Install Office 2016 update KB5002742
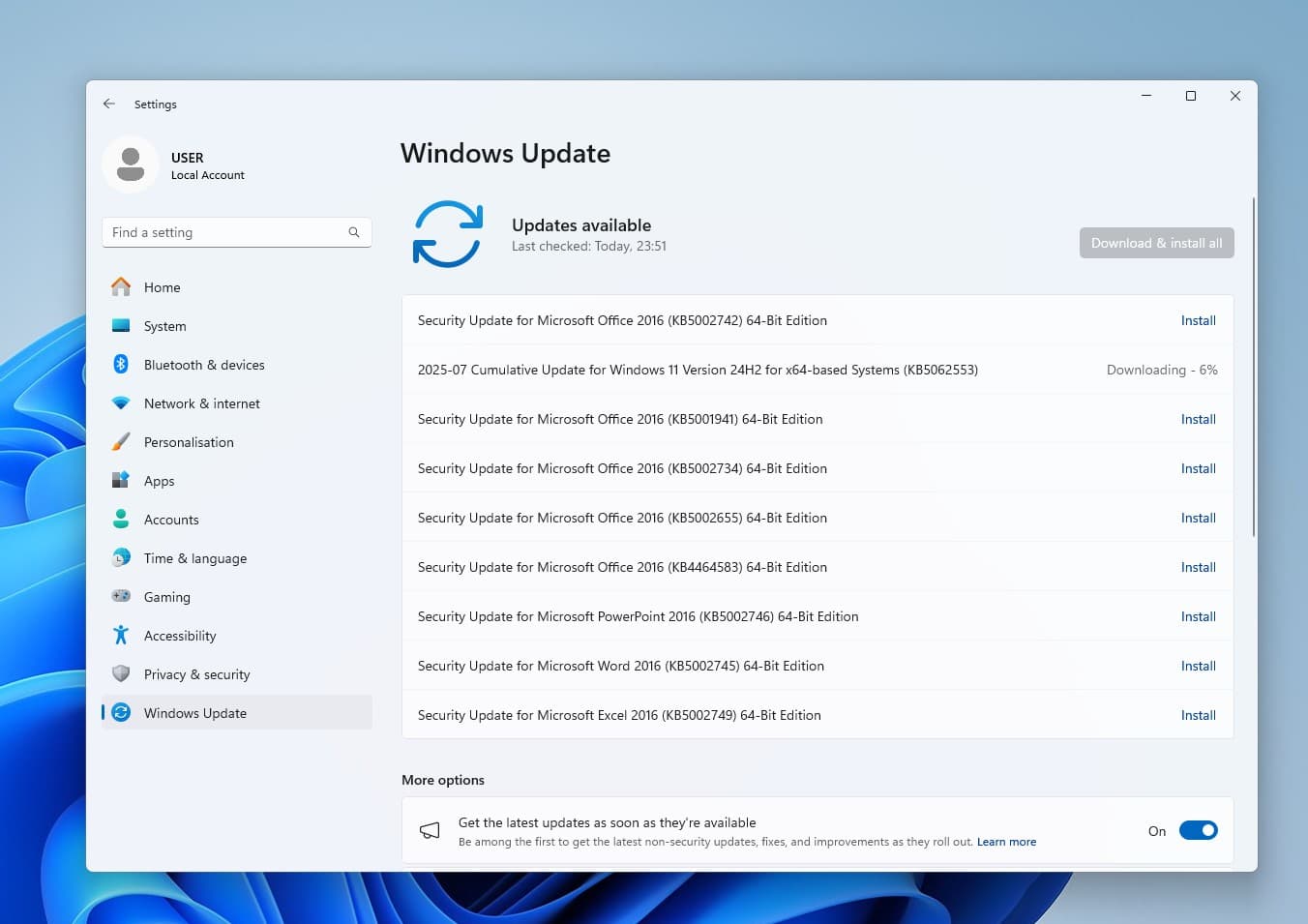The height and width of the screenshot is (924, 1308). pos(1198,320)
